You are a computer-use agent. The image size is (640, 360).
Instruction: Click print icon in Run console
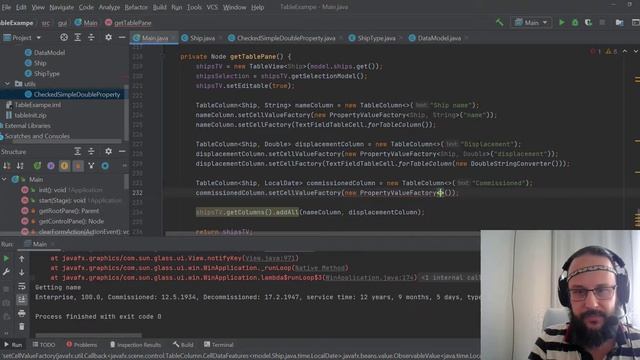click(x=22, y=313)
